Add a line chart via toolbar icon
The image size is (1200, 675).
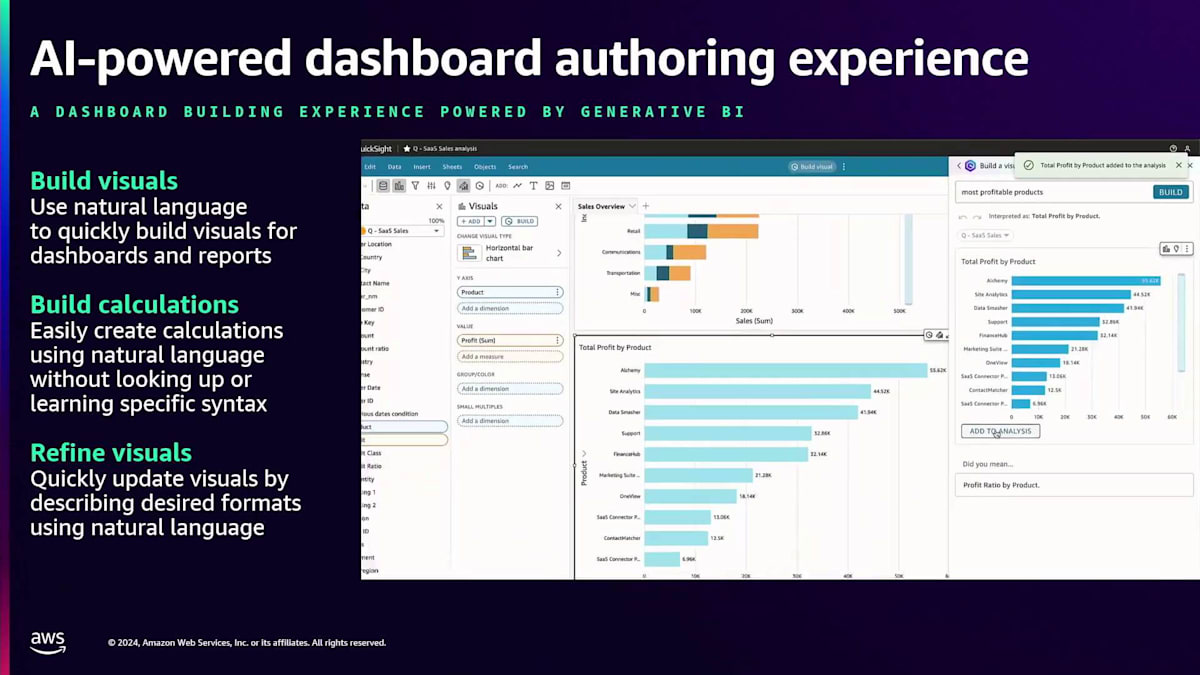point(517,186)
